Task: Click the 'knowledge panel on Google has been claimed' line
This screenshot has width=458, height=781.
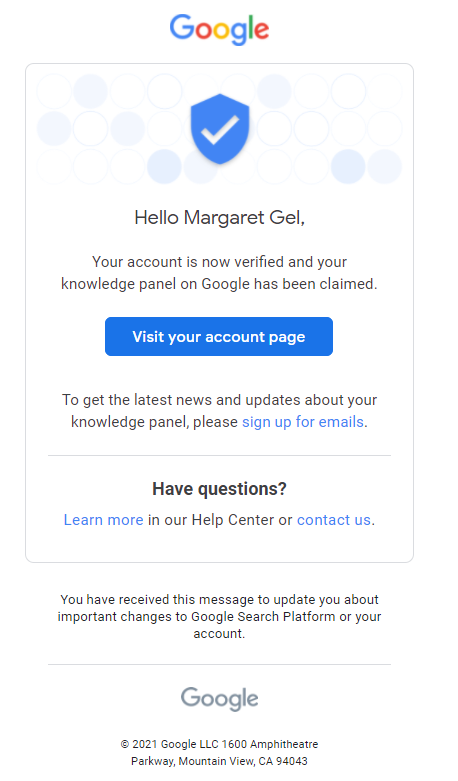Action: click(x=220, y=284)
